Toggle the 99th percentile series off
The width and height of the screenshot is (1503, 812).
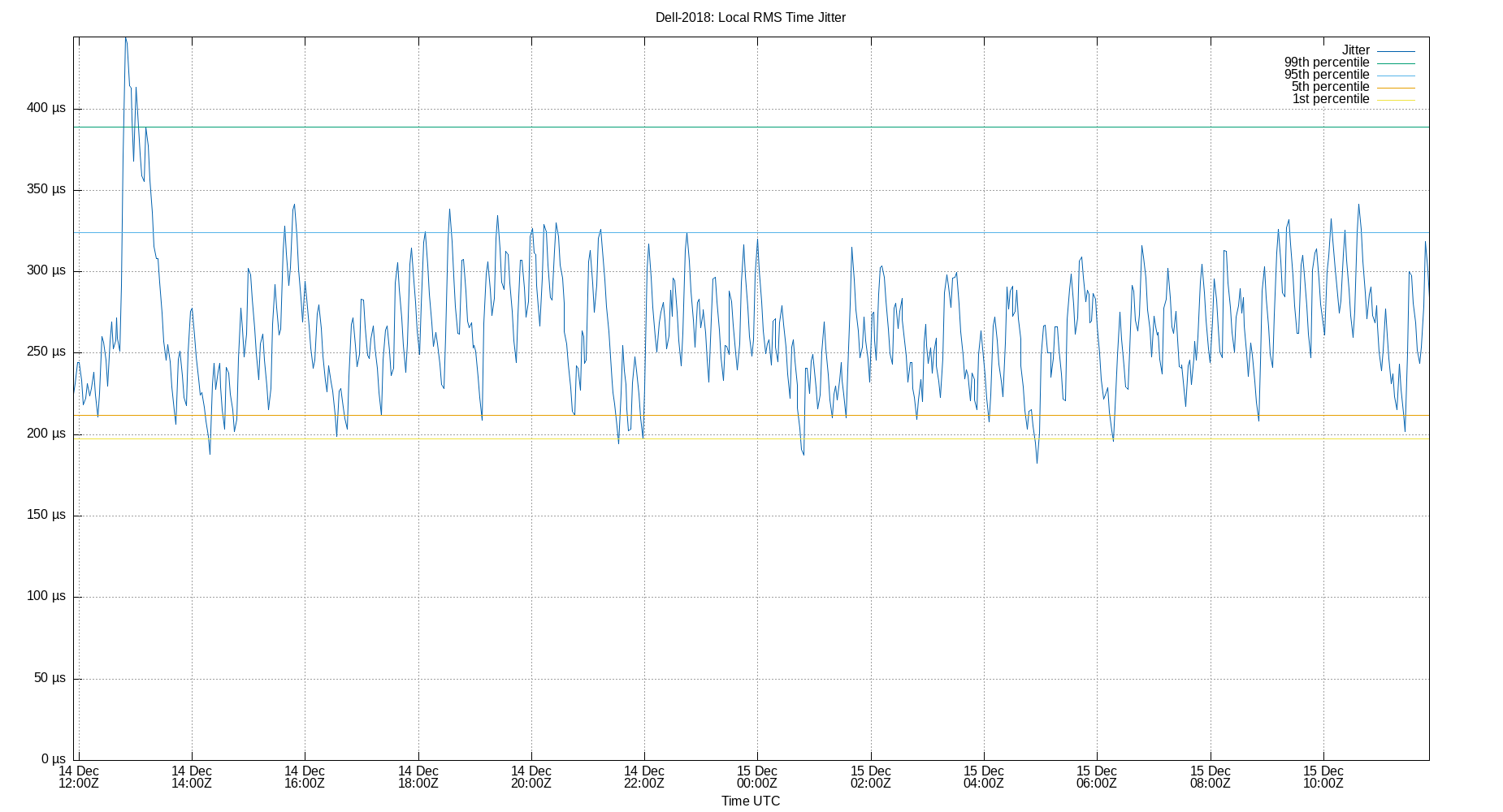coord(1328,62)
